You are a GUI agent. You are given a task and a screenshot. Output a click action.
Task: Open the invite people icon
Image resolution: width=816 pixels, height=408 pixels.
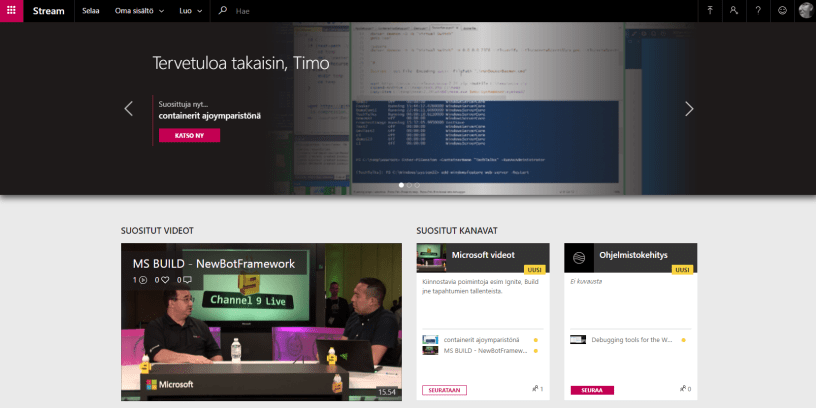[x=734, y=10]
